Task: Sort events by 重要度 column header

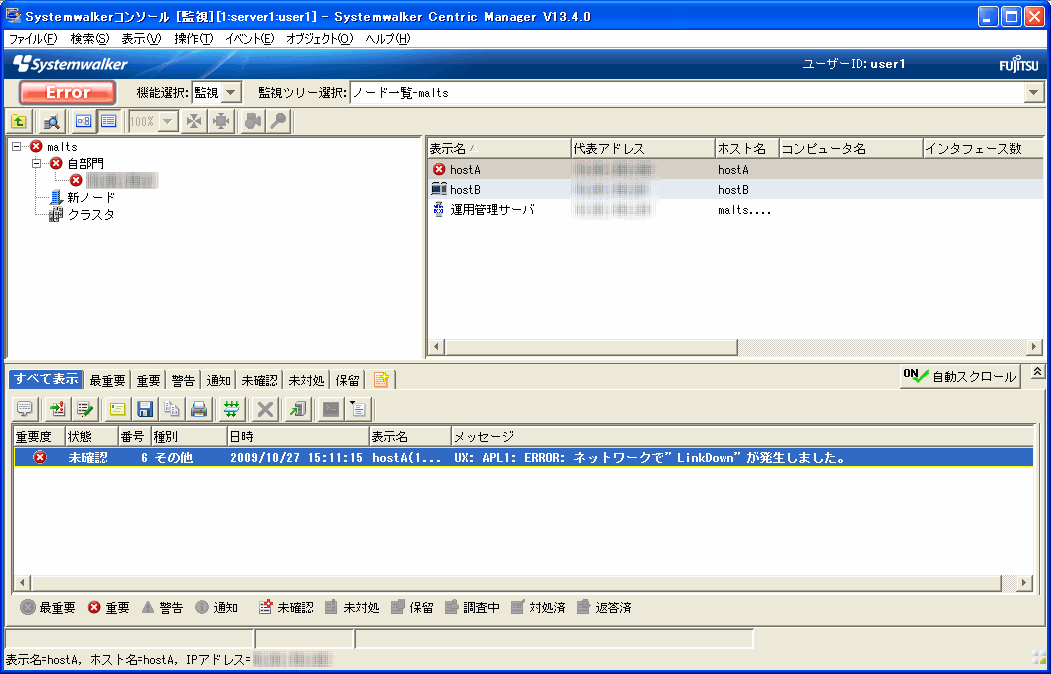Action: point(39,437)
